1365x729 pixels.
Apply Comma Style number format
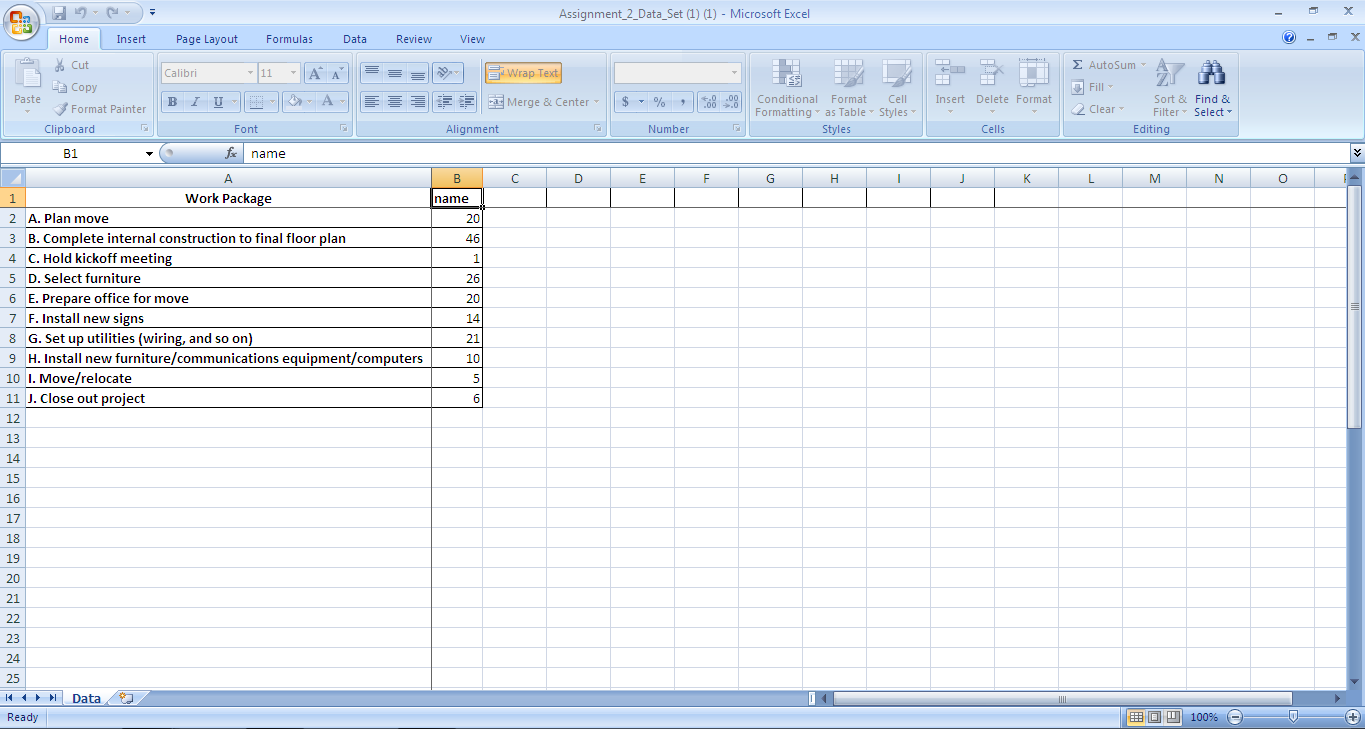(683, 102)
